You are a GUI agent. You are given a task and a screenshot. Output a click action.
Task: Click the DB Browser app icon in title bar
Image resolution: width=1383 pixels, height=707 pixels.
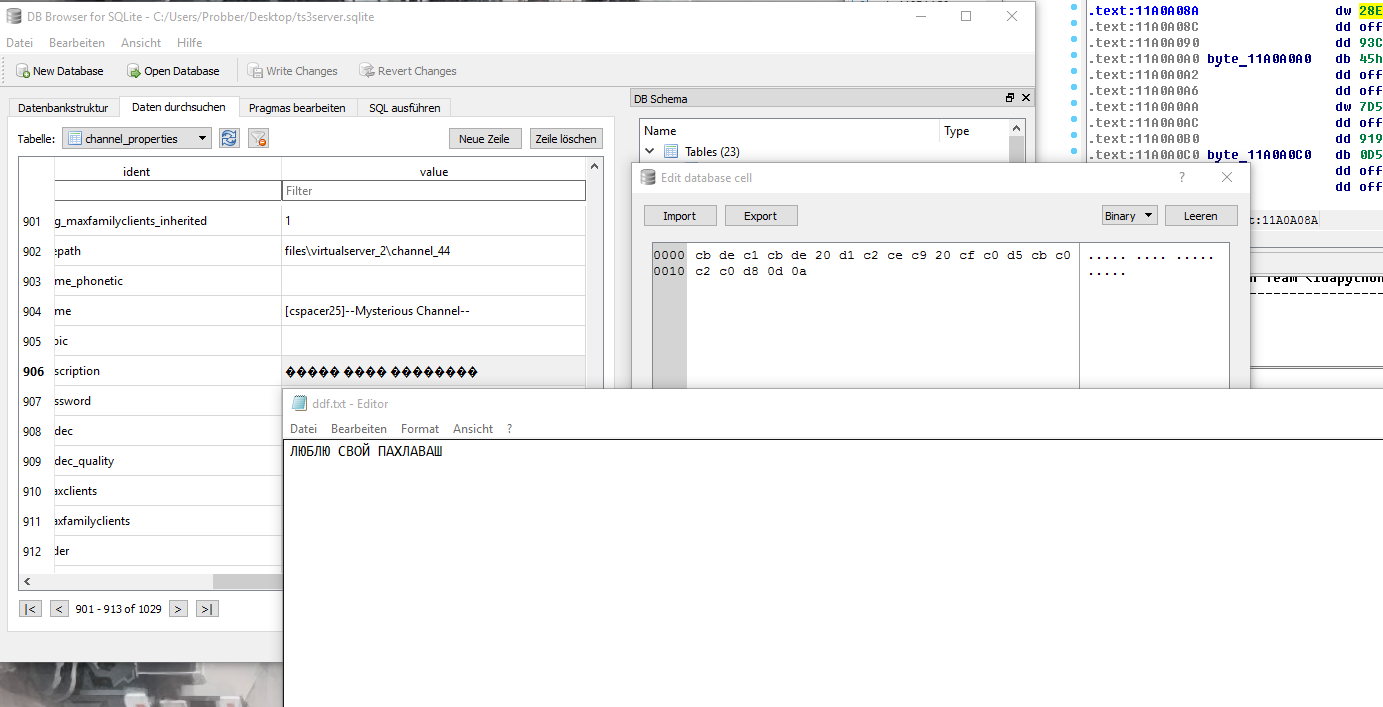pos(14,16)
